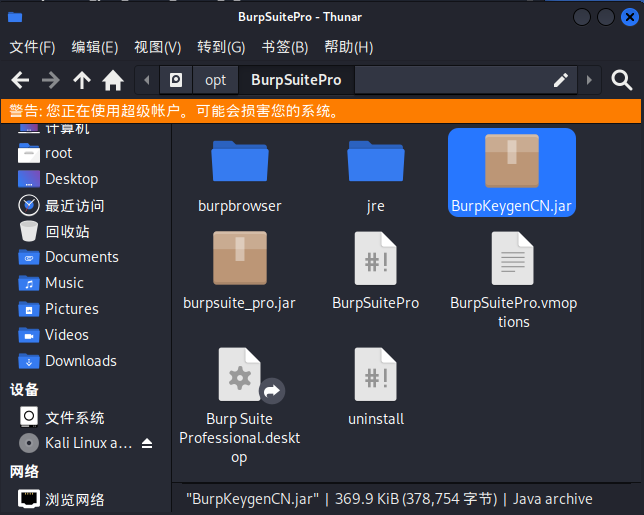Click the jre folder name label
644x515 pixels.
point(376,206)
